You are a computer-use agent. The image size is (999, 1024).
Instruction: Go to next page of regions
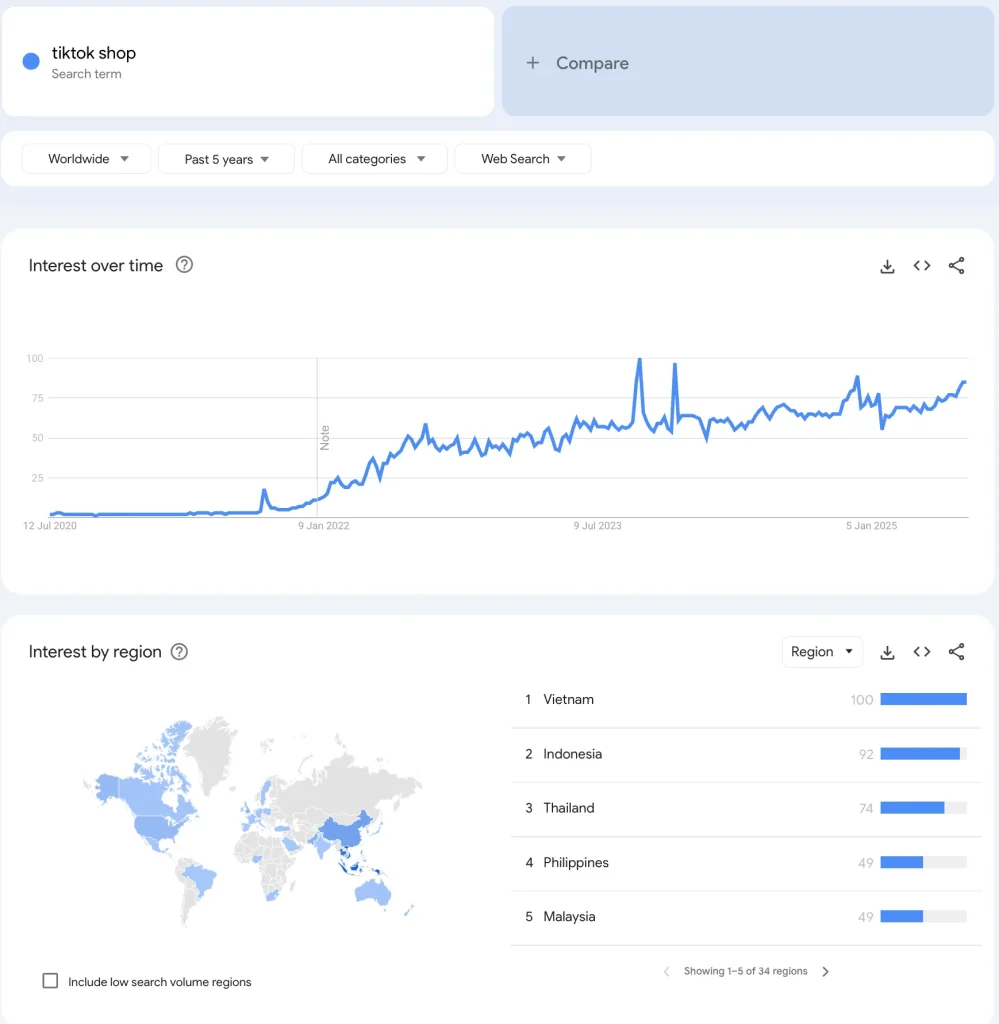[825, 971]
